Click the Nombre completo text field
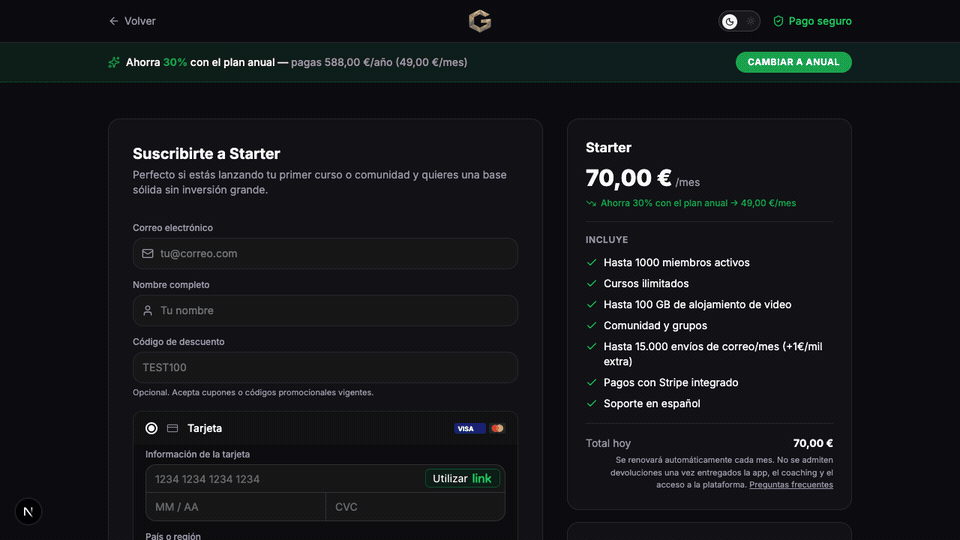 tap(335, 311)
